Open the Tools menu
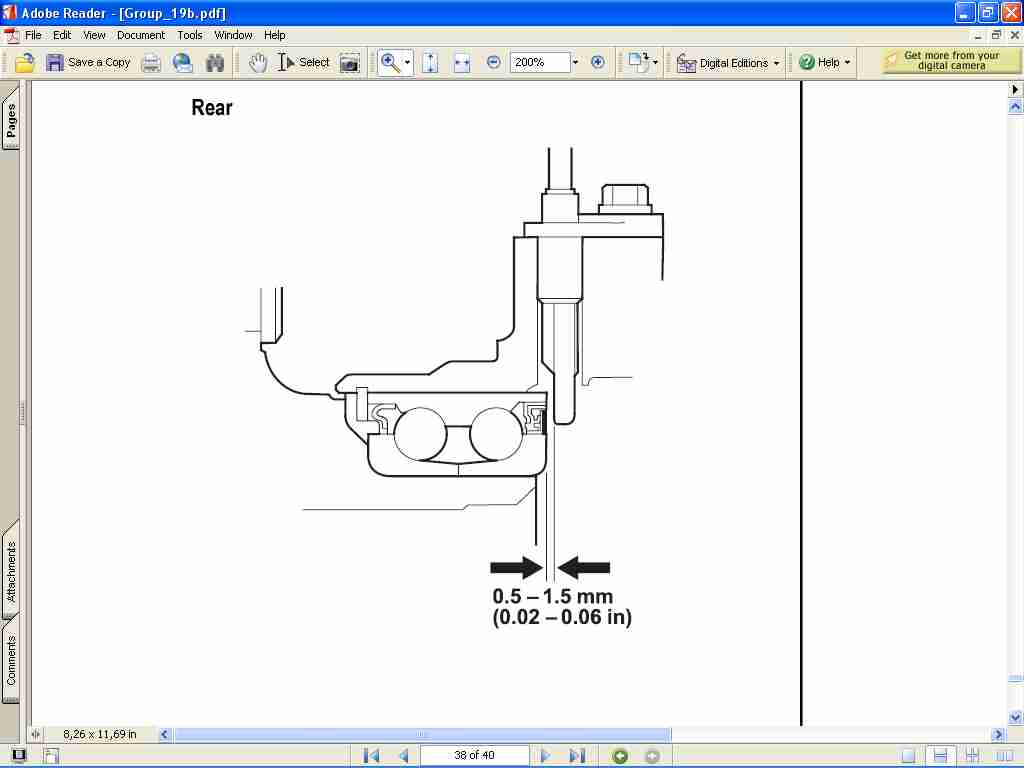The width and height of the screenshot is (1024, 768). pyautogui.click(x=189, y=35)
